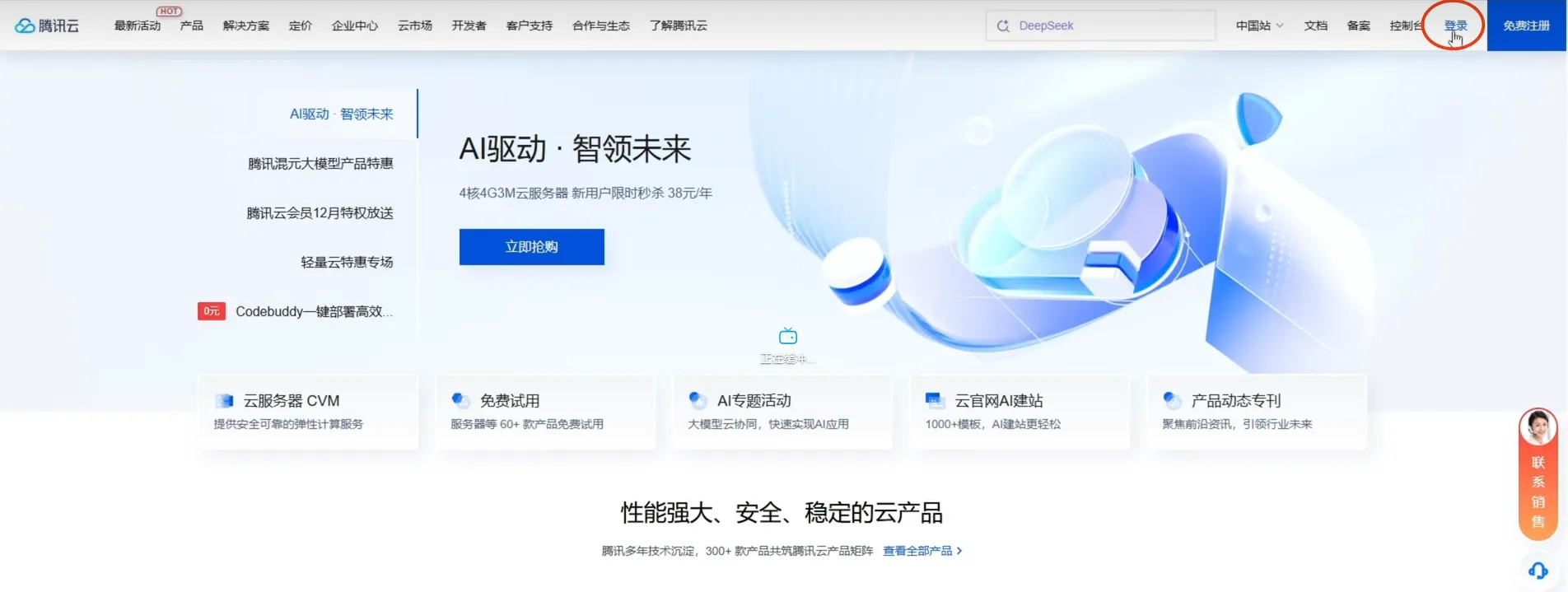Select the 腾讯混元大模型产品特惠 banner tab
The width and height of the screenshot is (1568, 592).
tap(320, 164)
